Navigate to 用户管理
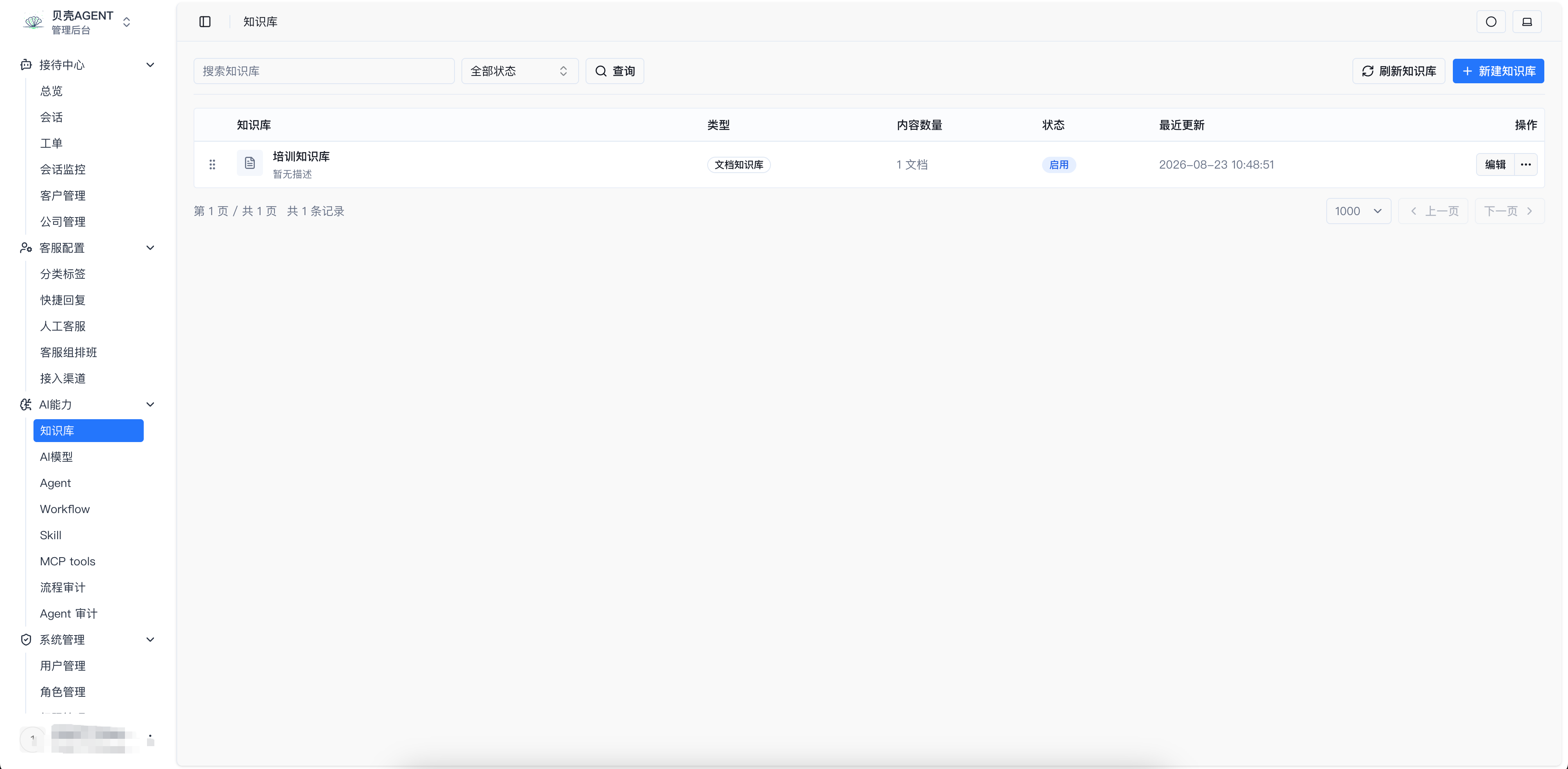 click(88, 666)
